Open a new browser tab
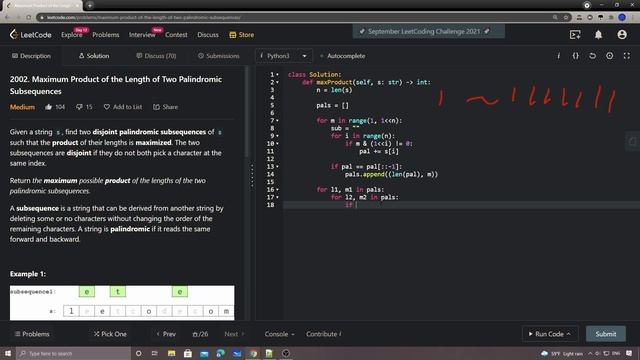Viewport: 640px width, 360px height. click(90, 5)
